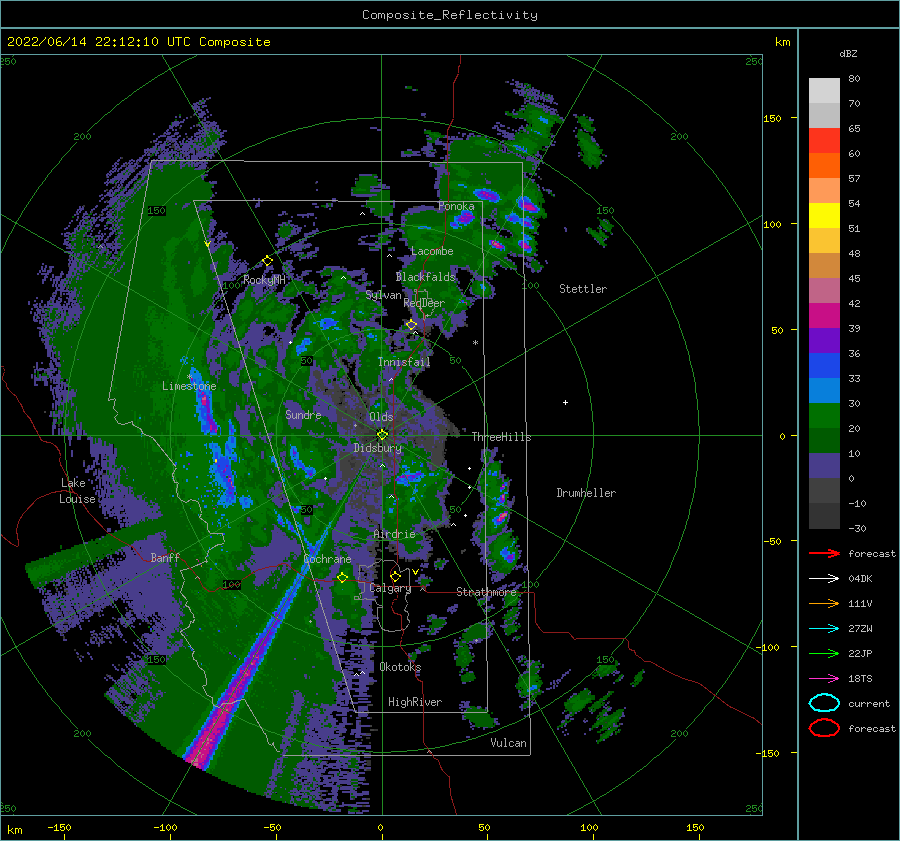Click the yellow diamond marker below RedDeer
The width and height of the screenshot is (900, 841).
pos(412,325)
